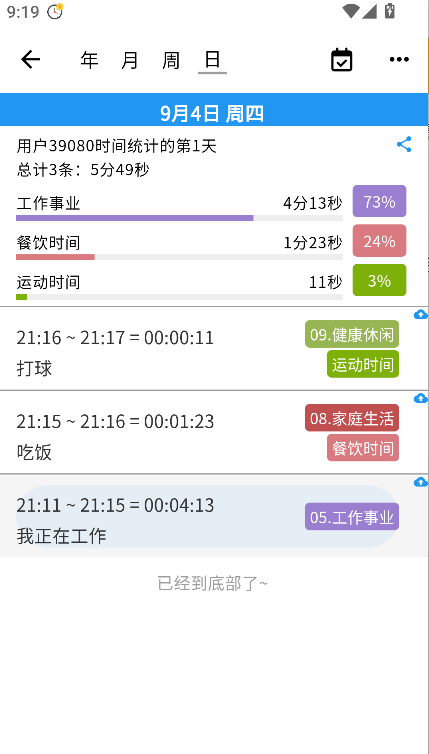Tap cloud upload icon on 吃饭 record
The height and width of the screenshot is (754, 429).
point(420,398)
